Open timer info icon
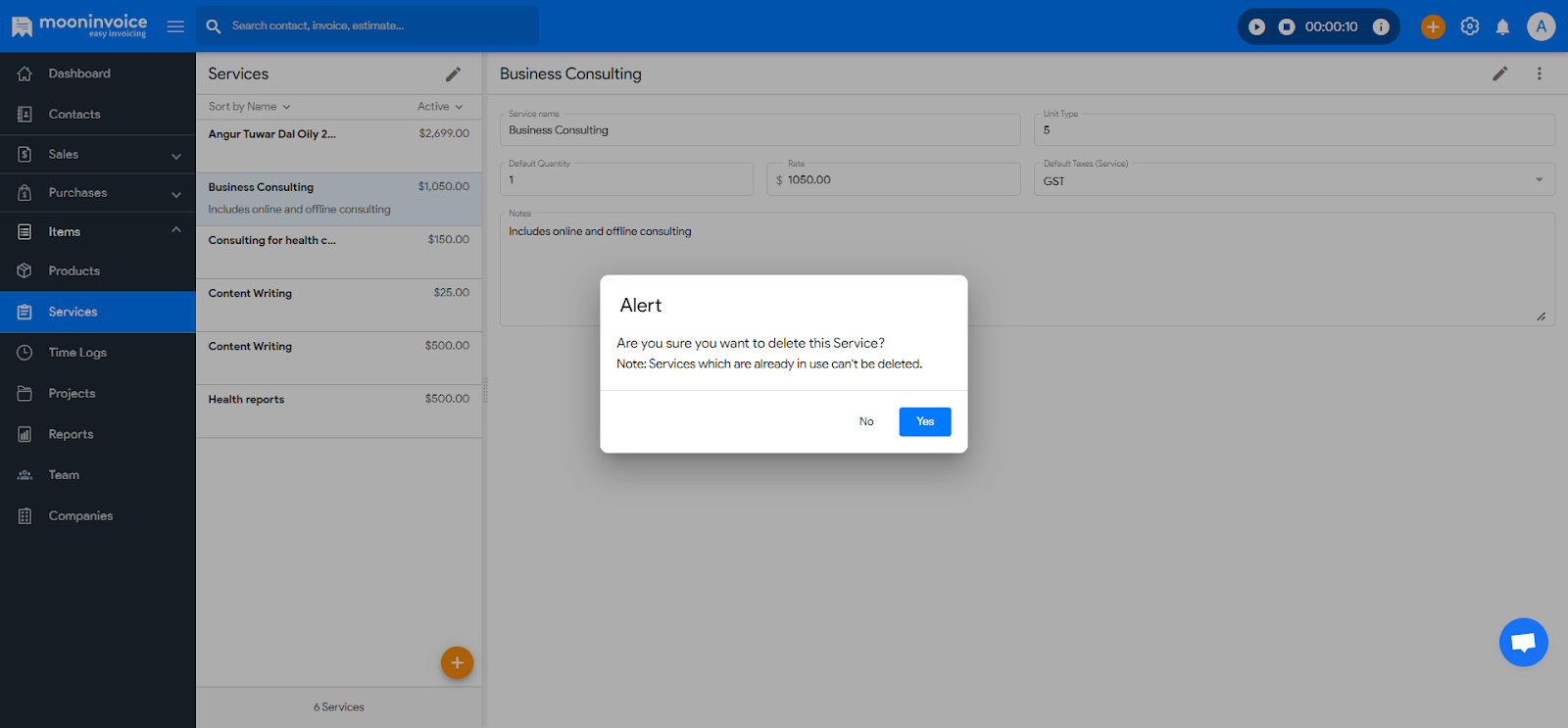The height and width of the screenshot is (728, 1568). tap(1381, 27)
